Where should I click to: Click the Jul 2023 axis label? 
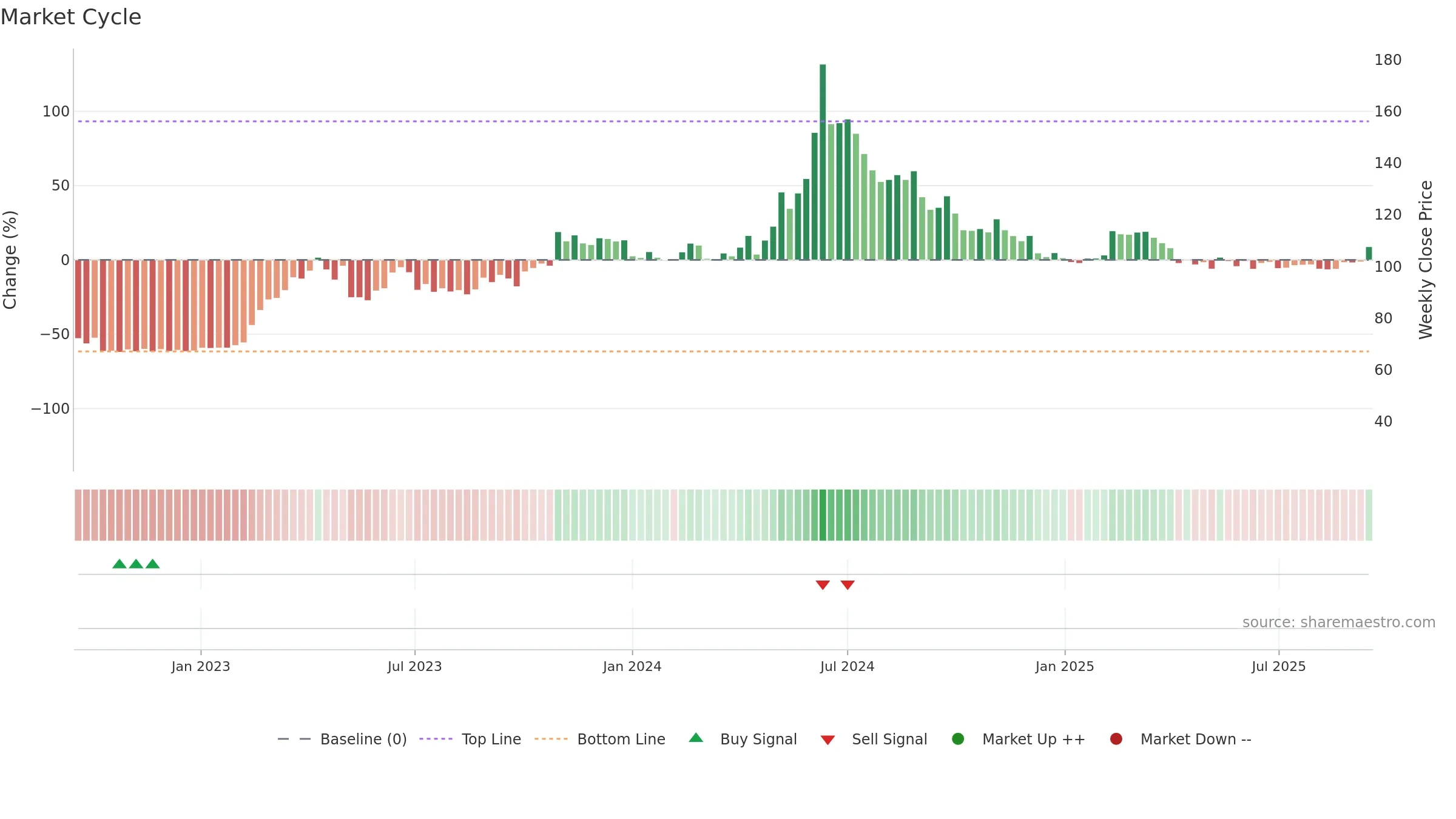click(415, 667)
